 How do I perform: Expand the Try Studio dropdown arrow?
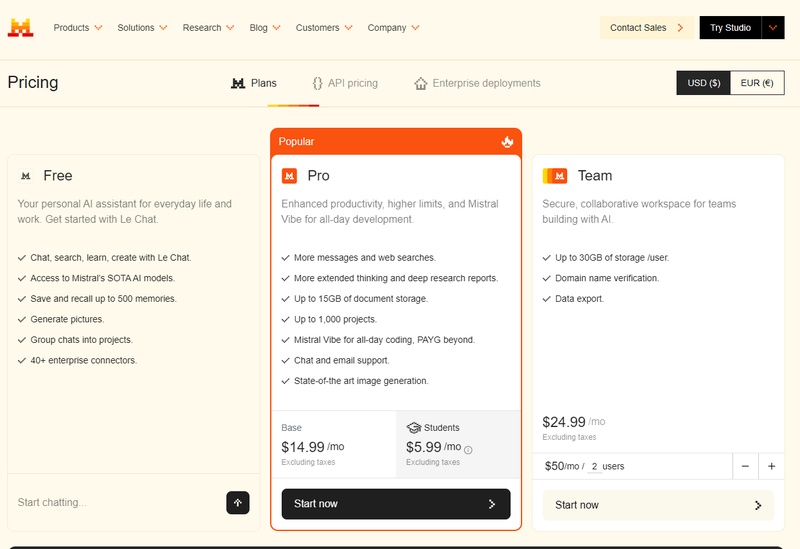point(772,28)
